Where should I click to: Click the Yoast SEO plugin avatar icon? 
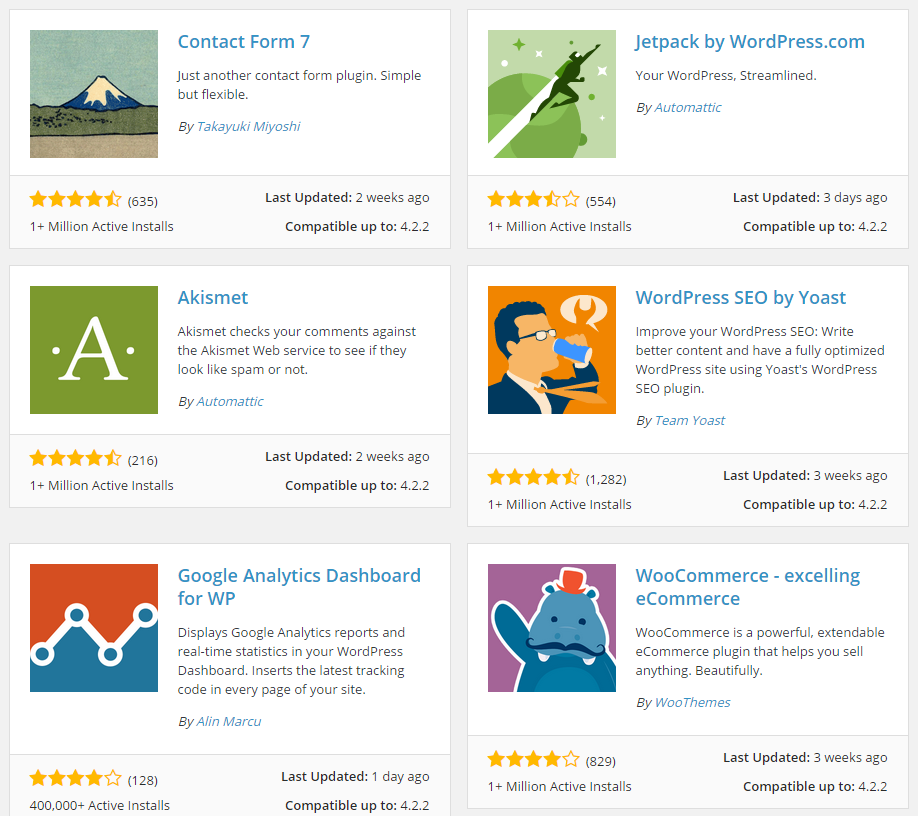[x=552, y=350]
